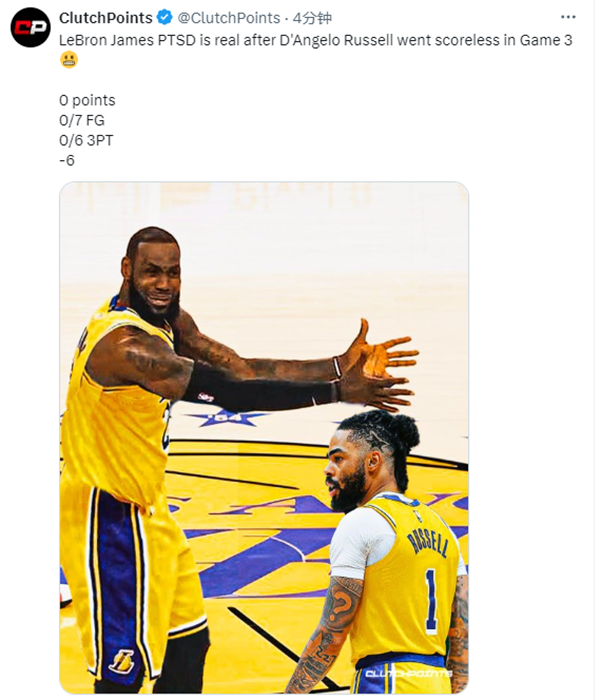The image size is (600, 700).
Task: Open the 4分钟 timestamp link
Action: coord(312,18)
